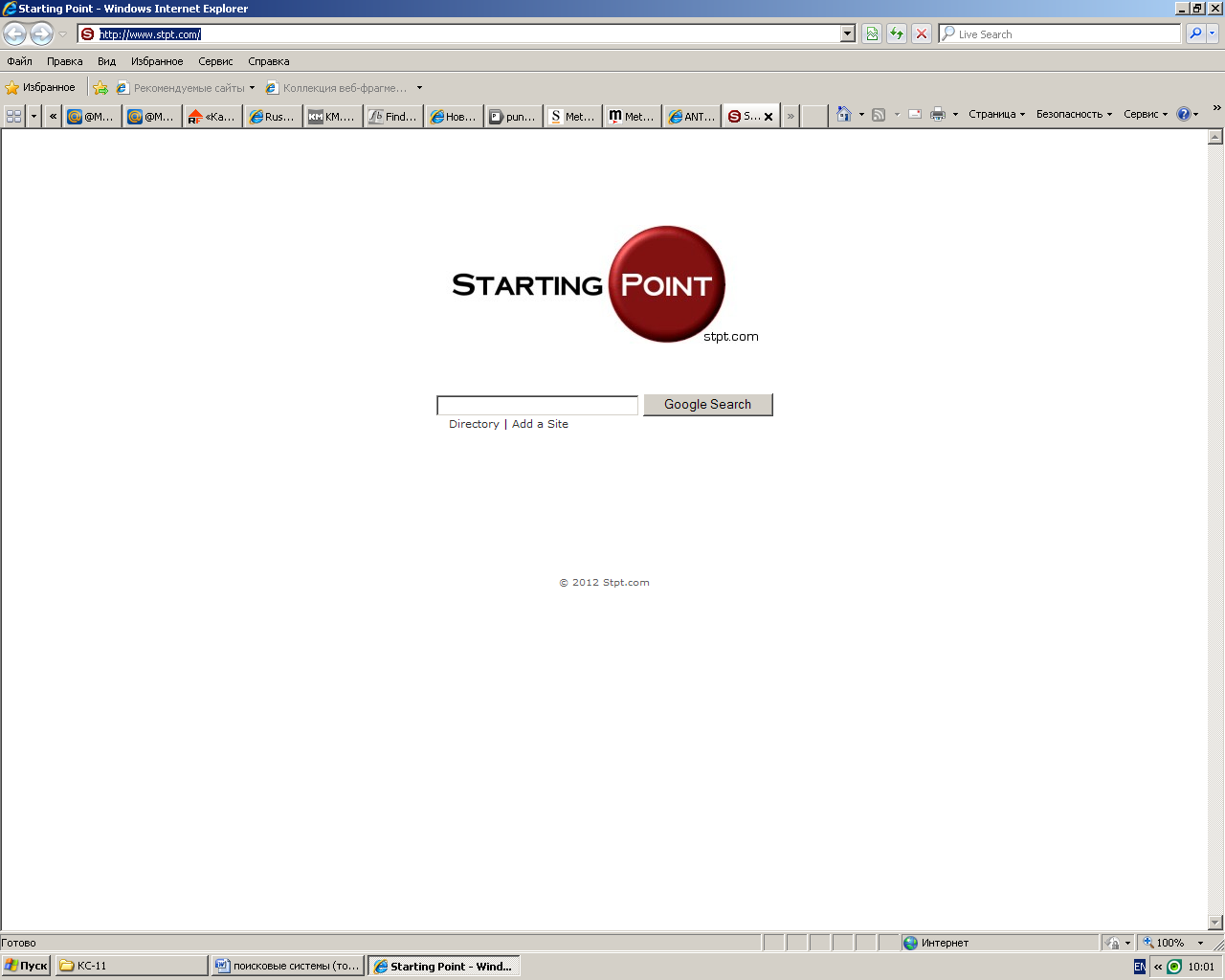Viewport: 1225px width, 980px height.
Task: Expand the web slice gallery dropdown arrow
Action: [419, 88]
